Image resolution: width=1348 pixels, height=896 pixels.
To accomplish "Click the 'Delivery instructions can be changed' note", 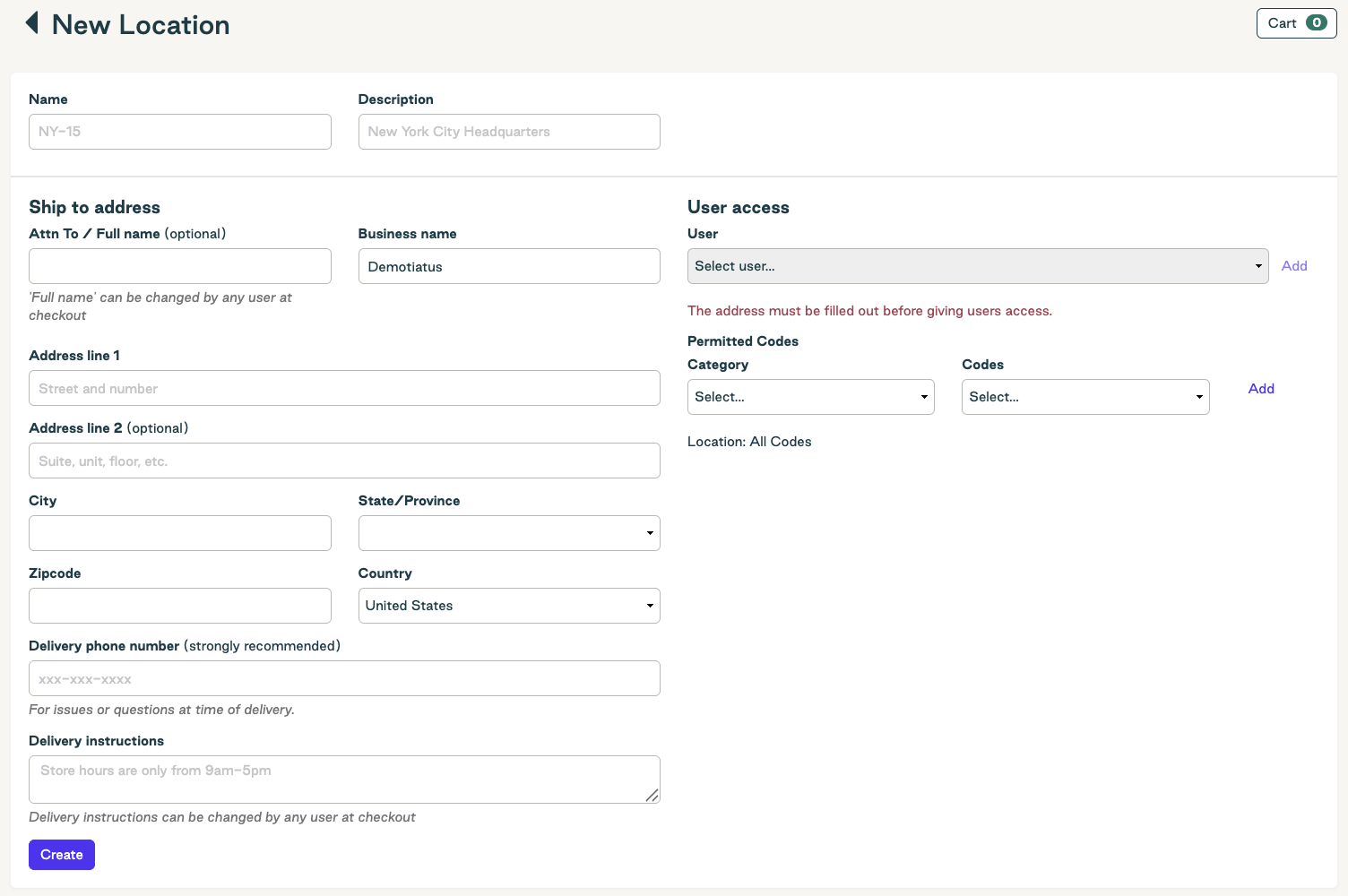I will tap(222, 817).
